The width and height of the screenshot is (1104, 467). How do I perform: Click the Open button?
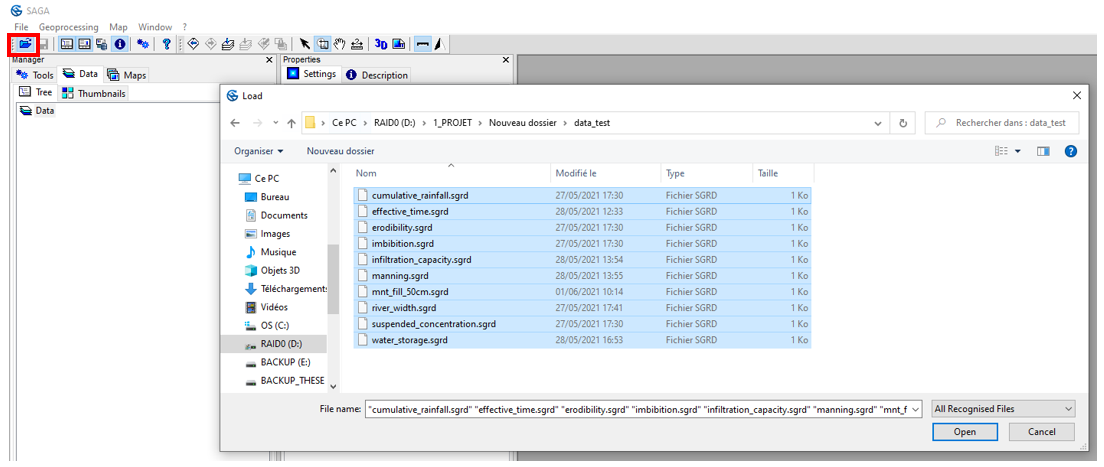tap(964, 432)
